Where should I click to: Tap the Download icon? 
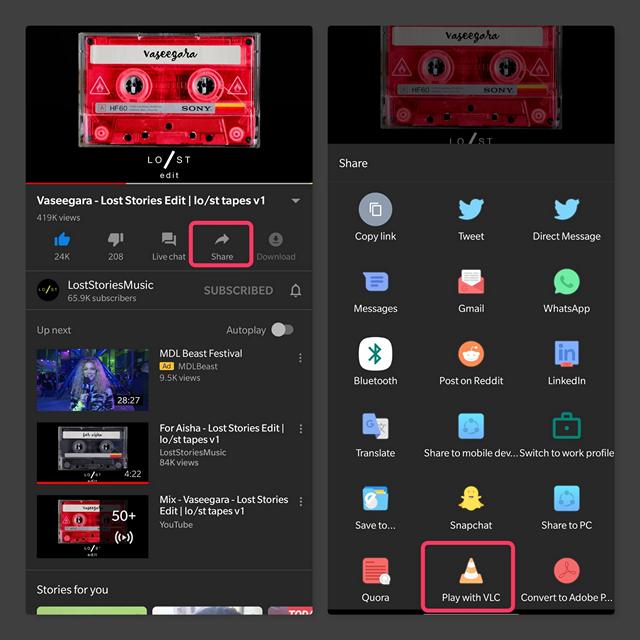click(x=275, y=240)
